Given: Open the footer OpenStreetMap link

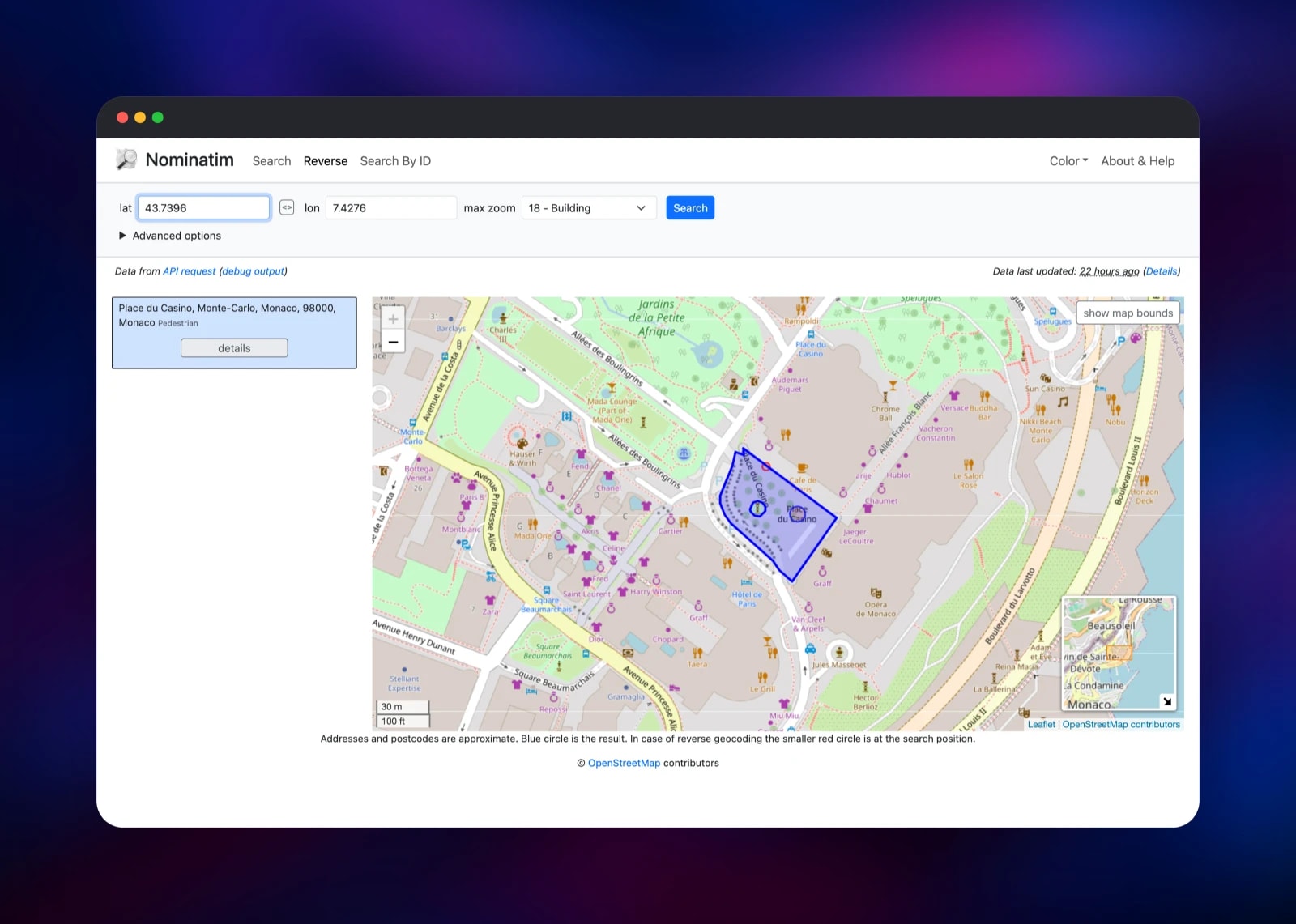Looking at the screenshot, I should coord(624,763).
